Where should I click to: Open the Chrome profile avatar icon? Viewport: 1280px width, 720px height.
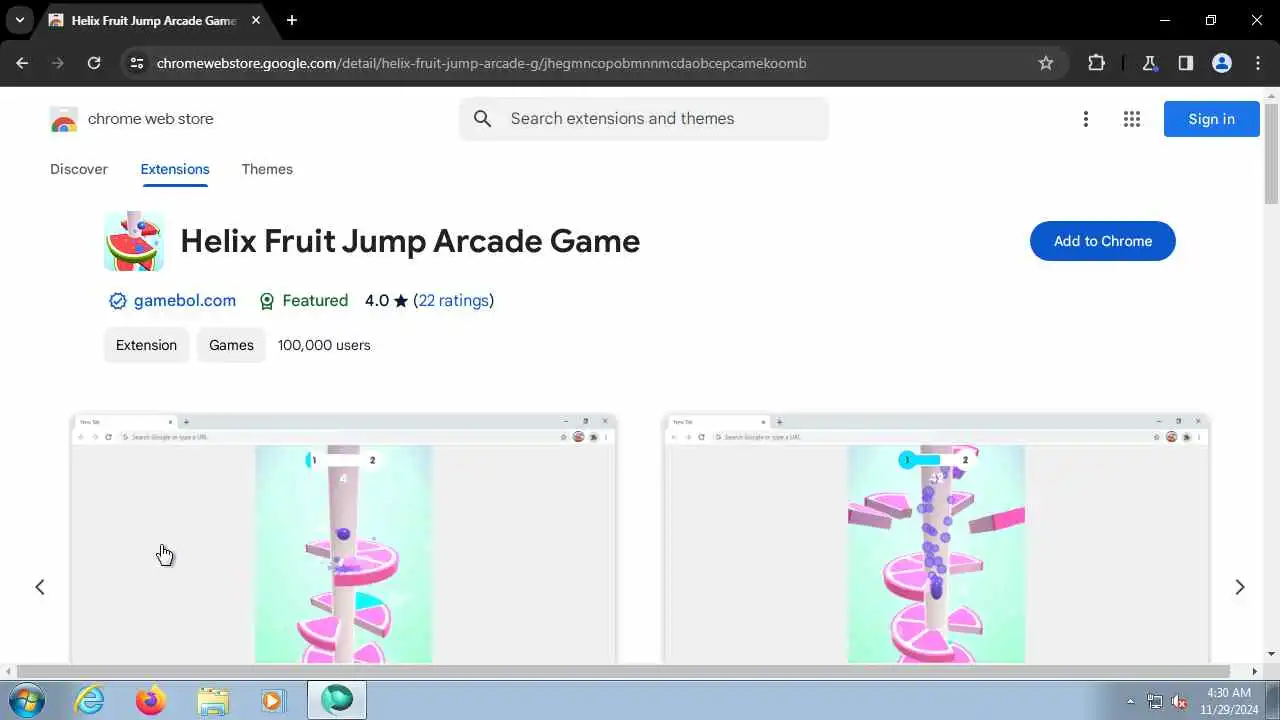point(1221,63)
